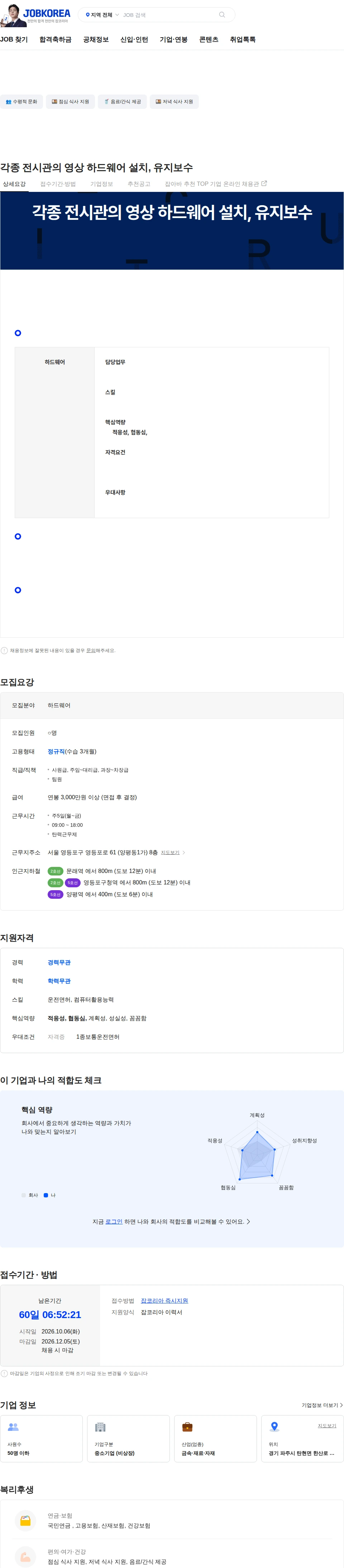
Task: Click the 저녁 식사 지원 tag
Action: tap(174, 102)
